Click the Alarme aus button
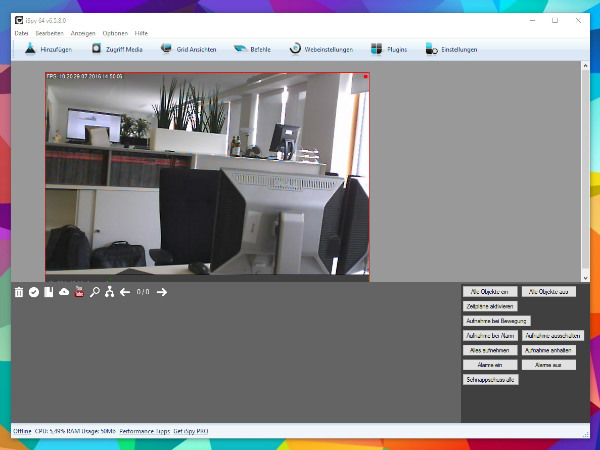This screenshot has height=450, width=600. coord(548,366)
